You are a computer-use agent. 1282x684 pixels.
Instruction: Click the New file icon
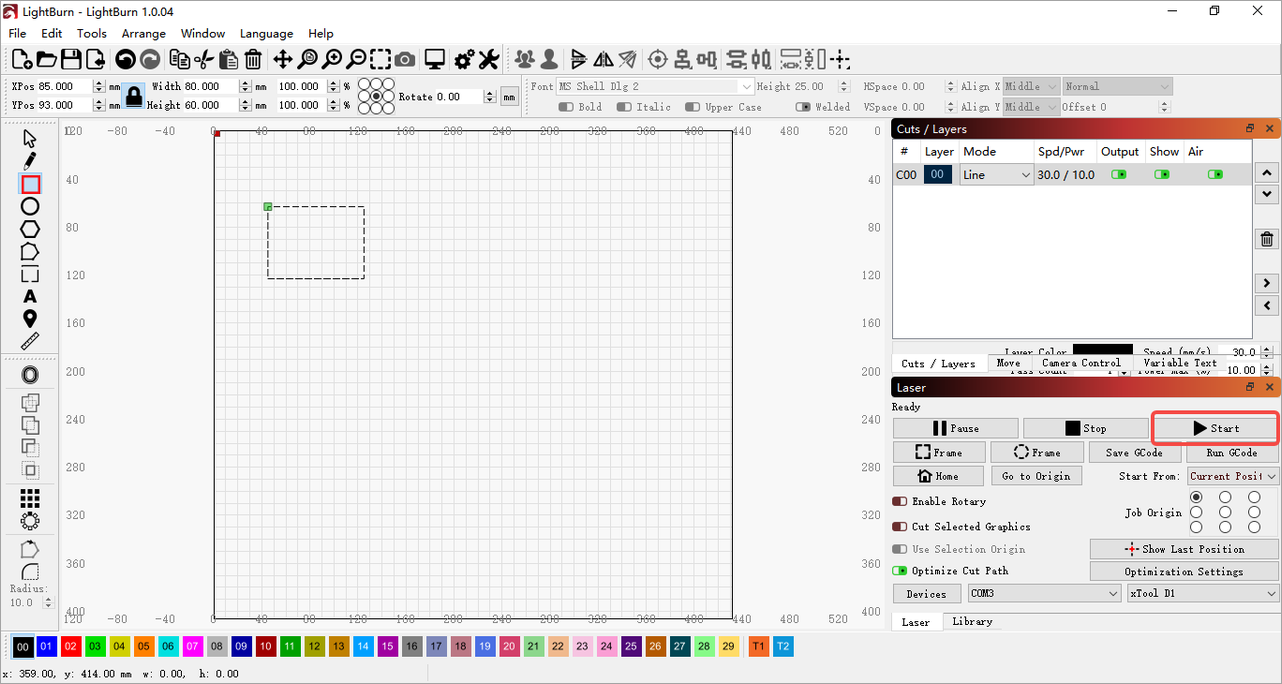[x=21, y=60]
